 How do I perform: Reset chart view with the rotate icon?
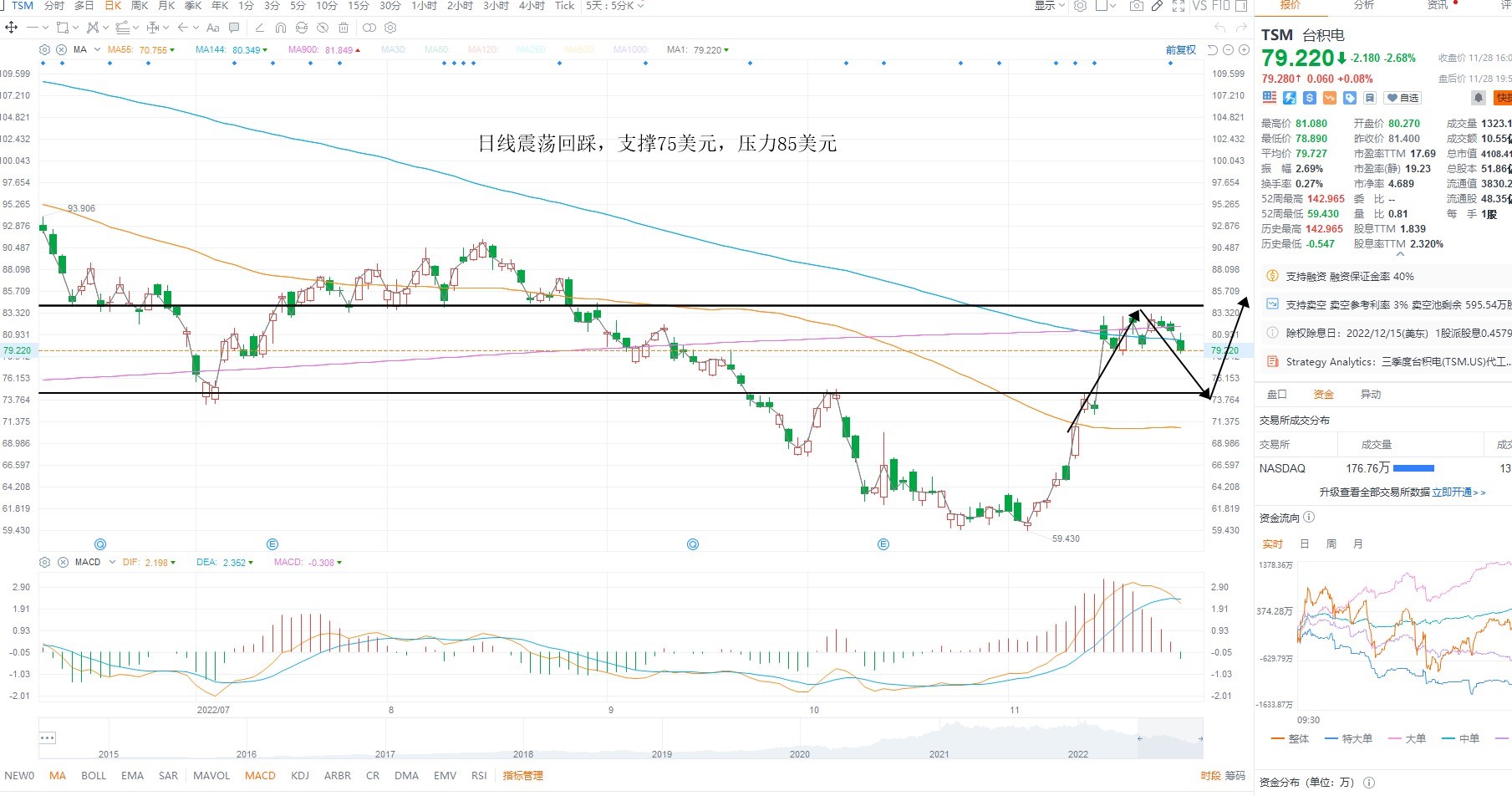(1213, 49)
